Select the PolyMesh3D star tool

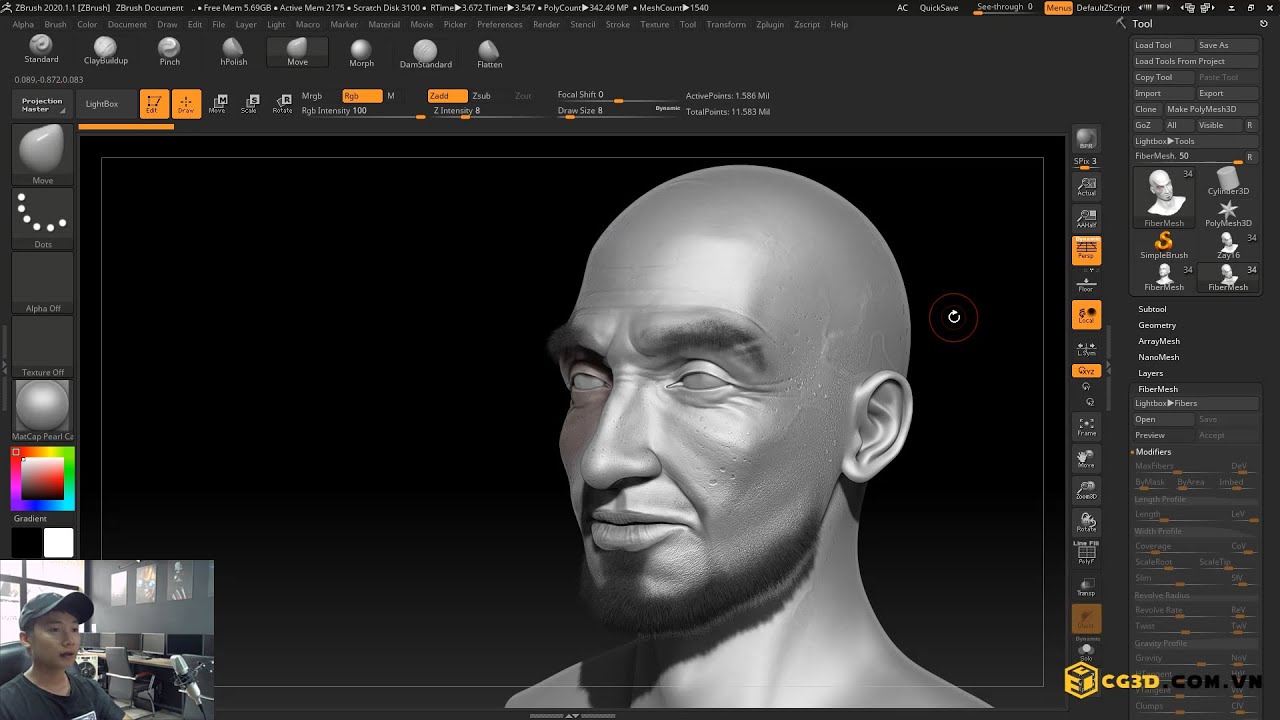[1227, 214]
